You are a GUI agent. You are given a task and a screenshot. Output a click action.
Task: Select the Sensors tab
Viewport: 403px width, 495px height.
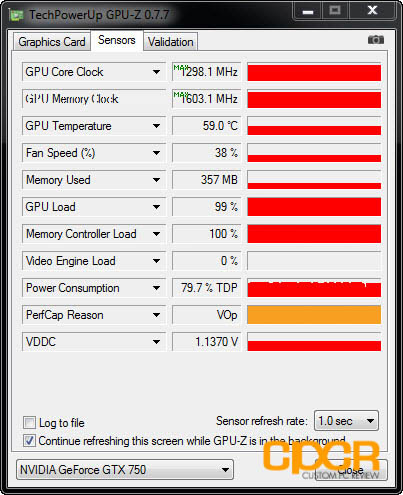(117, 40)
